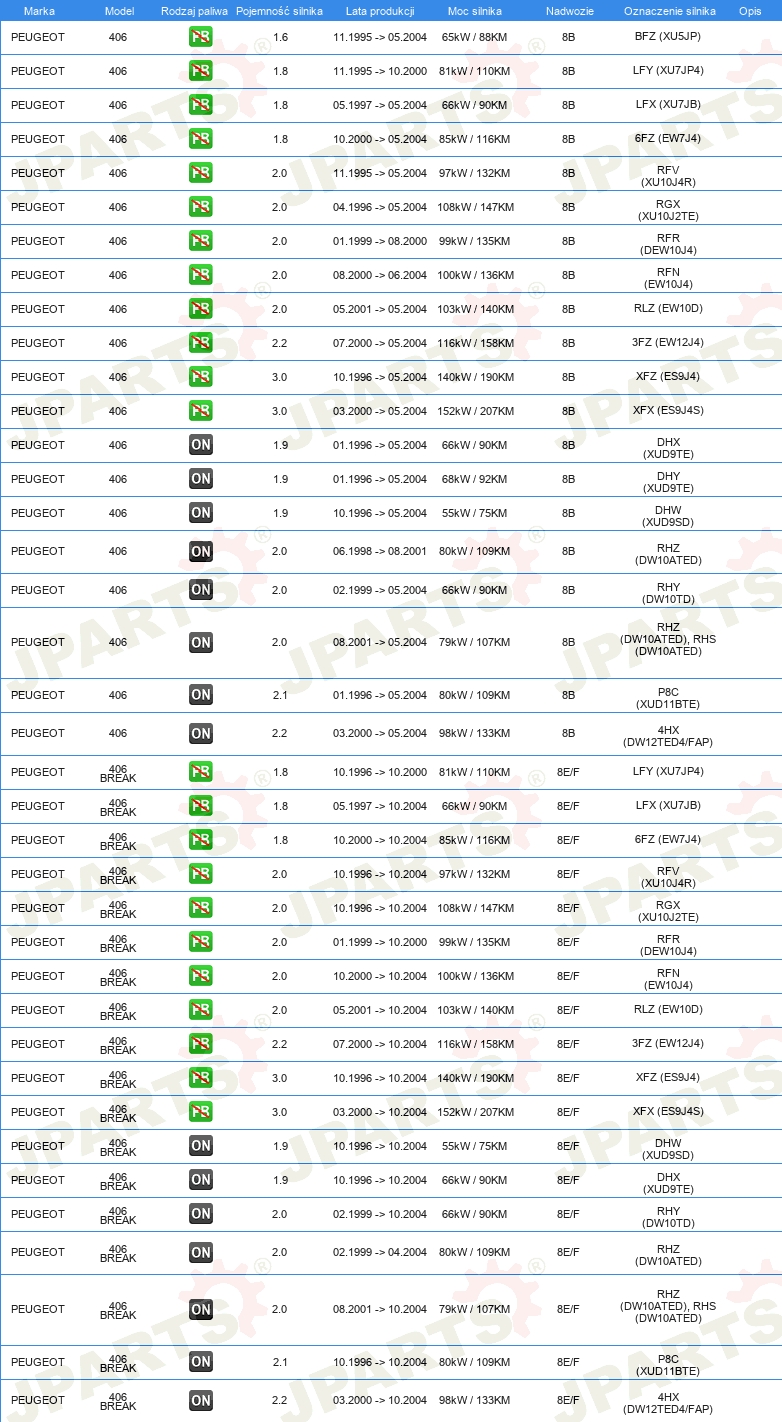
Task: Click the Marka column header
Action: 39,11
